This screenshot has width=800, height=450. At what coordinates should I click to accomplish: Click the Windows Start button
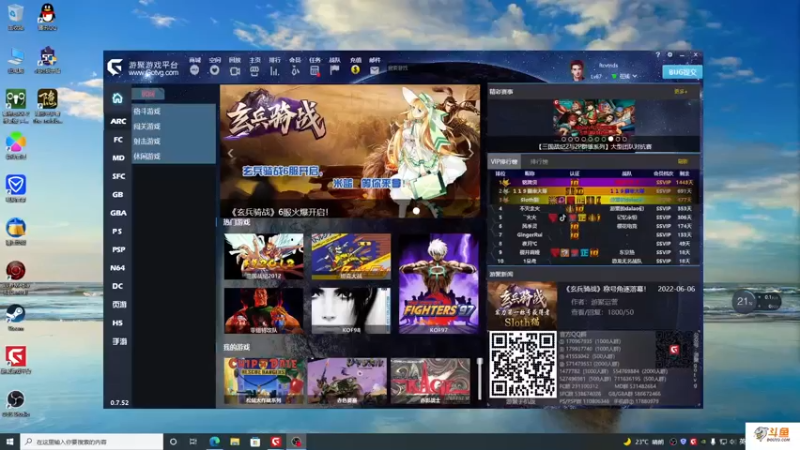tap(10, 441)
